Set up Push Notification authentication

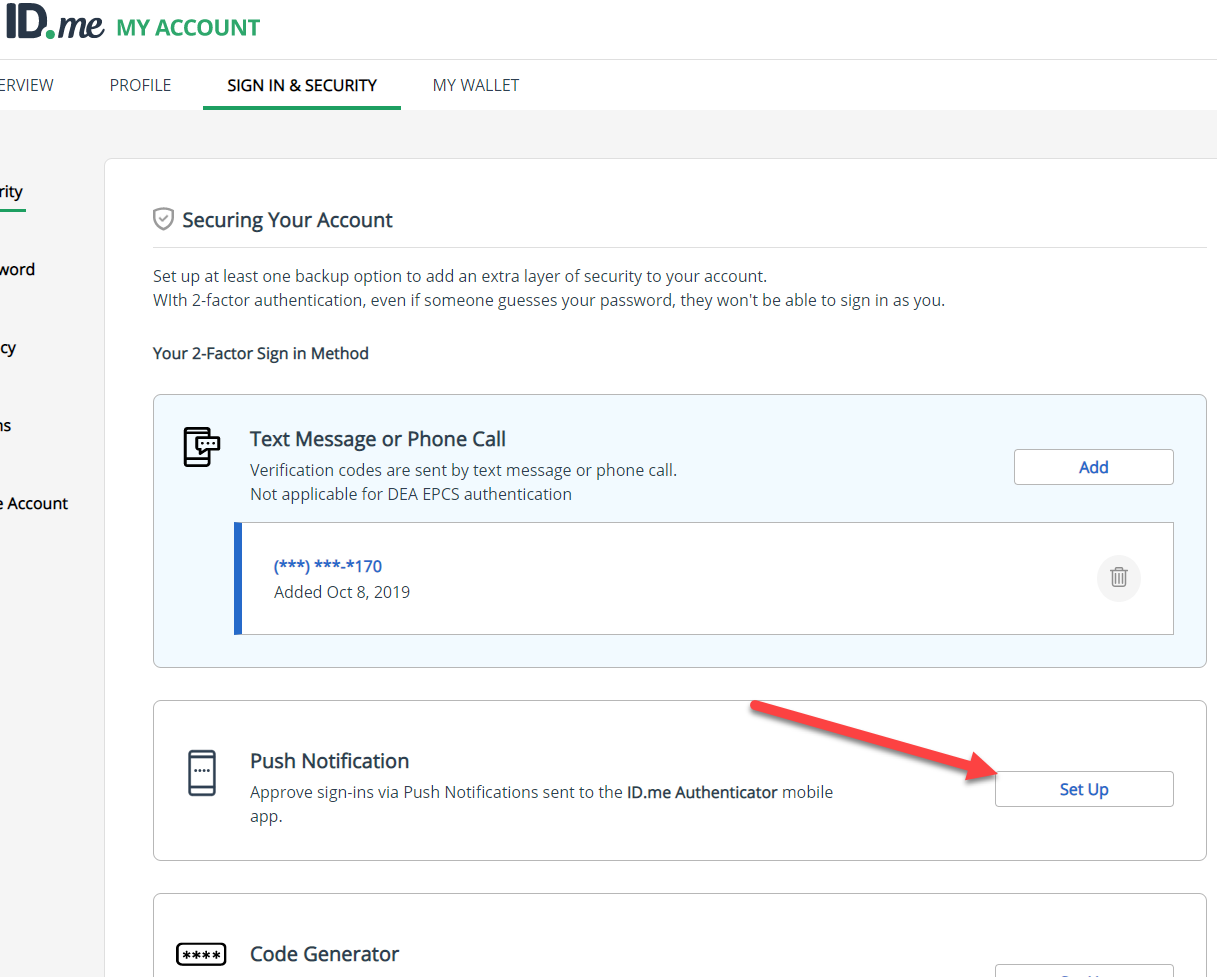(1083, 789)
